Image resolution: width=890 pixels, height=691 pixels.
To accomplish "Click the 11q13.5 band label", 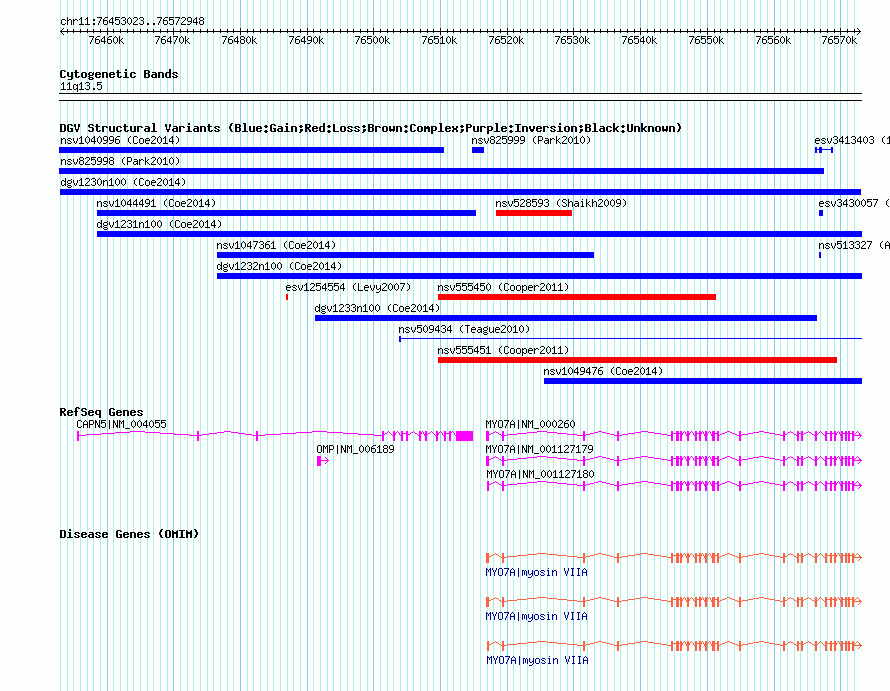I will [x=81, y=86].
